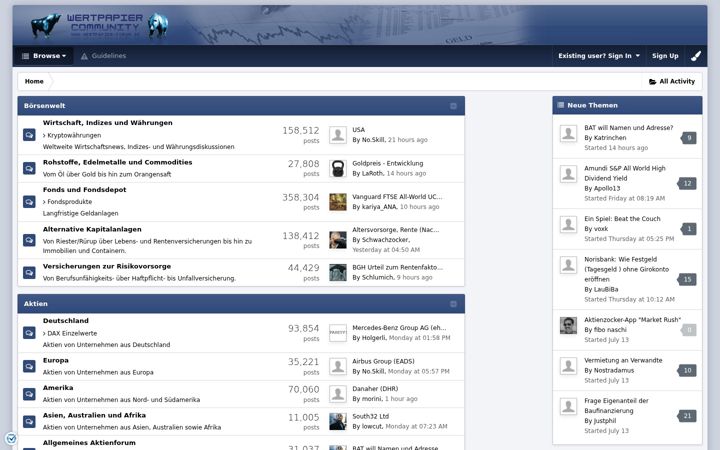
Task: Click the Sign Up button
Action: click(x=665, y=56)
